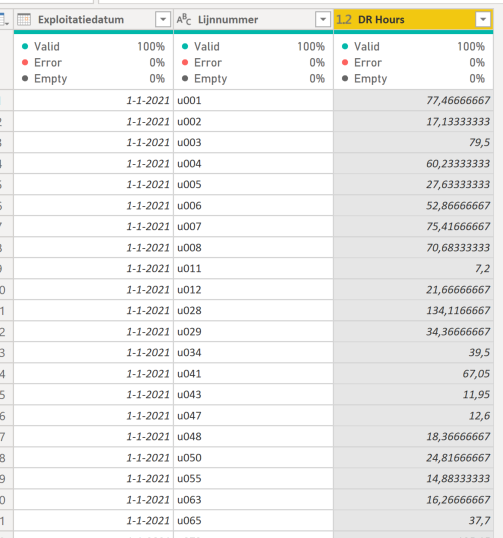Screen dimensions: 503x538
Task: Click the cell u034 in Lijnnummer
Action: 253,353
